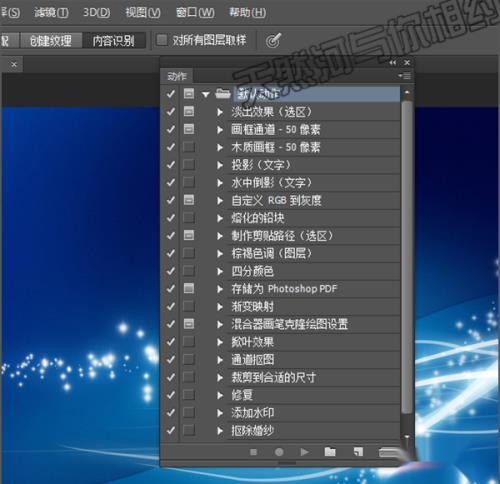Image resolution: width=500 pixels, height=484 pixels.
Task: Click the create new action icon
Action: tap(358, 452)
